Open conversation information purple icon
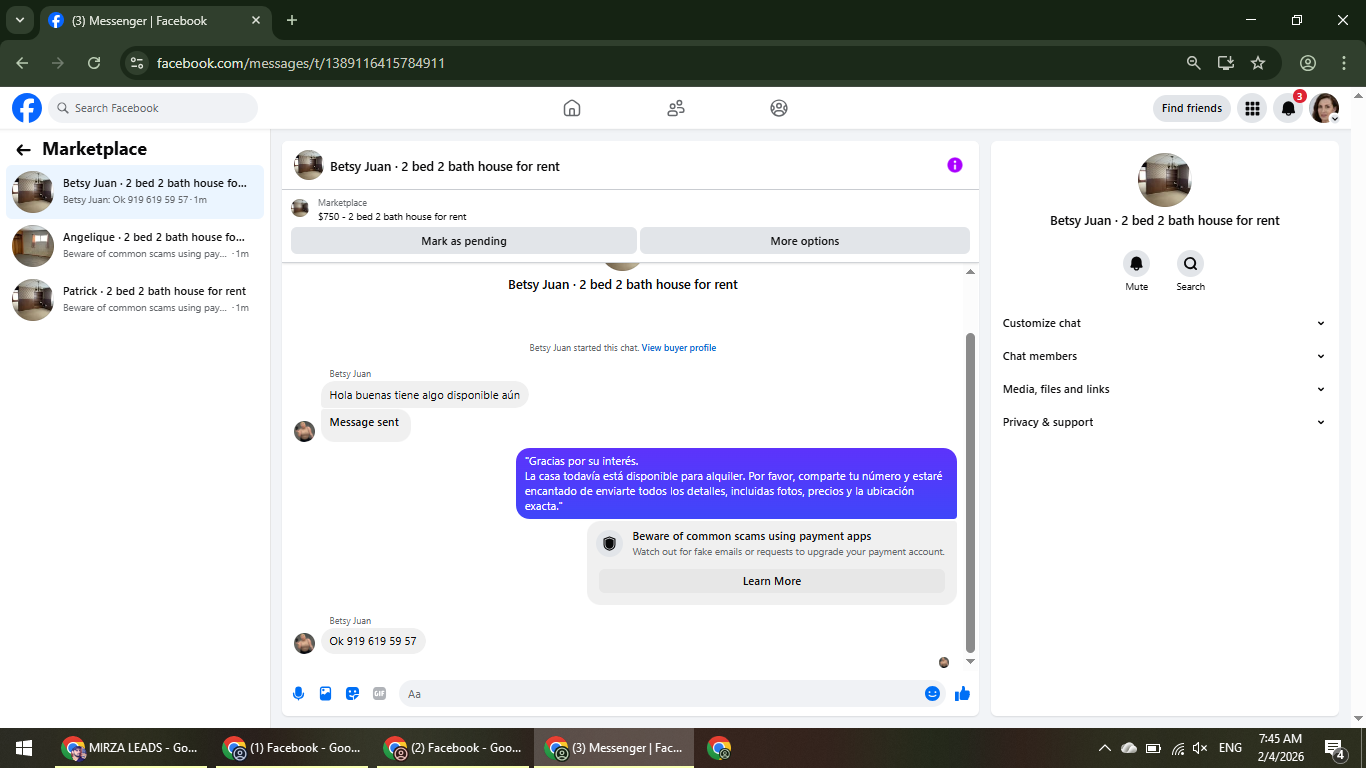This screenshot has height=768, width=1366. 955,165
